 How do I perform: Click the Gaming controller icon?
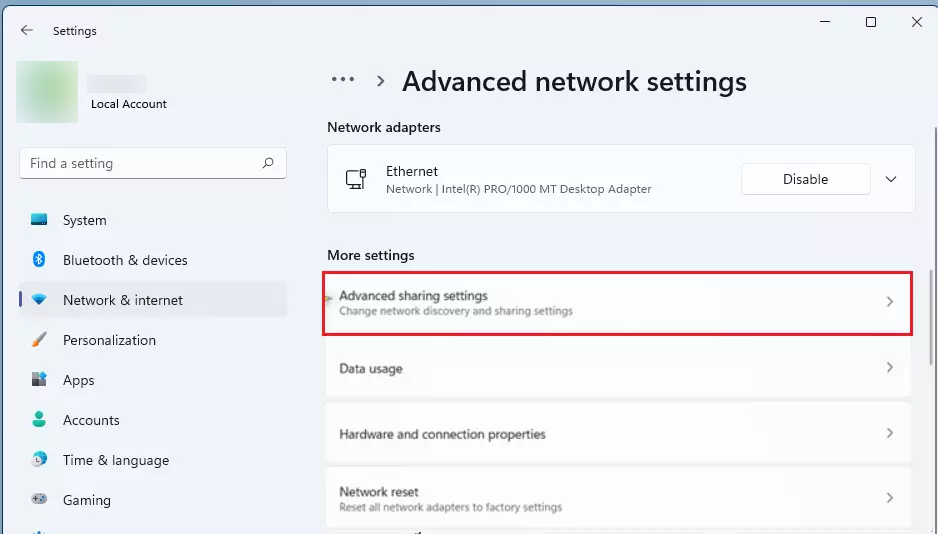(x=39, y=499)
